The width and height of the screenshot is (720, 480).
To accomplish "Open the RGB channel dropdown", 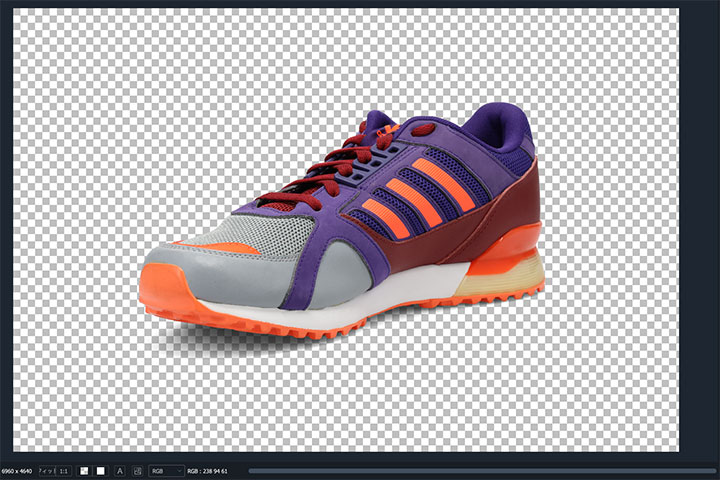I will pos(165,470).
